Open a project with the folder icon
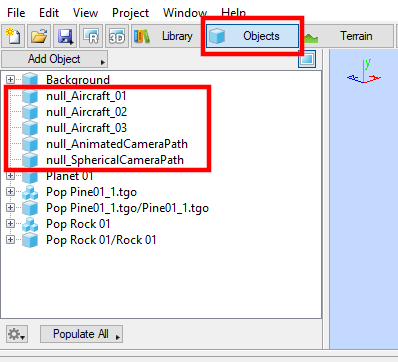This screenshot has height=362, width=398. tap(39, 36)
